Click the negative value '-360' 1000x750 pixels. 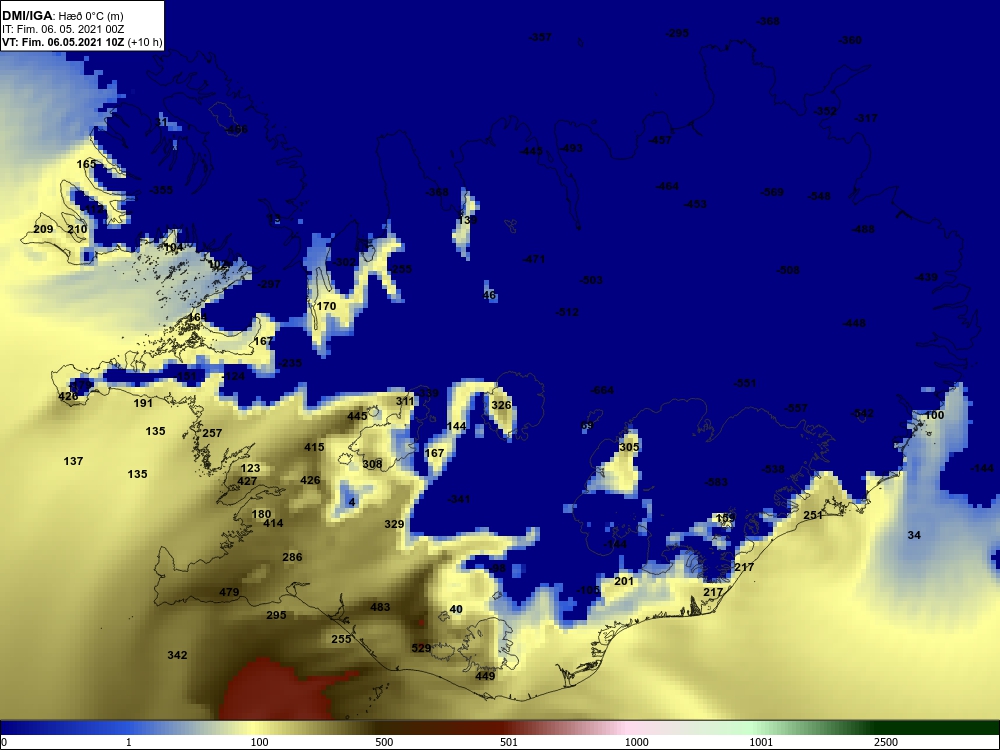pos(850,40)
